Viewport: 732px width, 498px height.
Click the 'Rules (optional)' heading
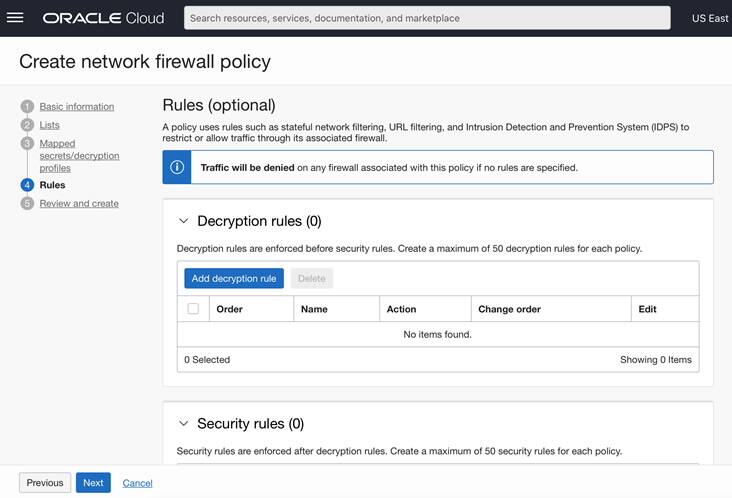pyautogui.click(x=219, y=105)
